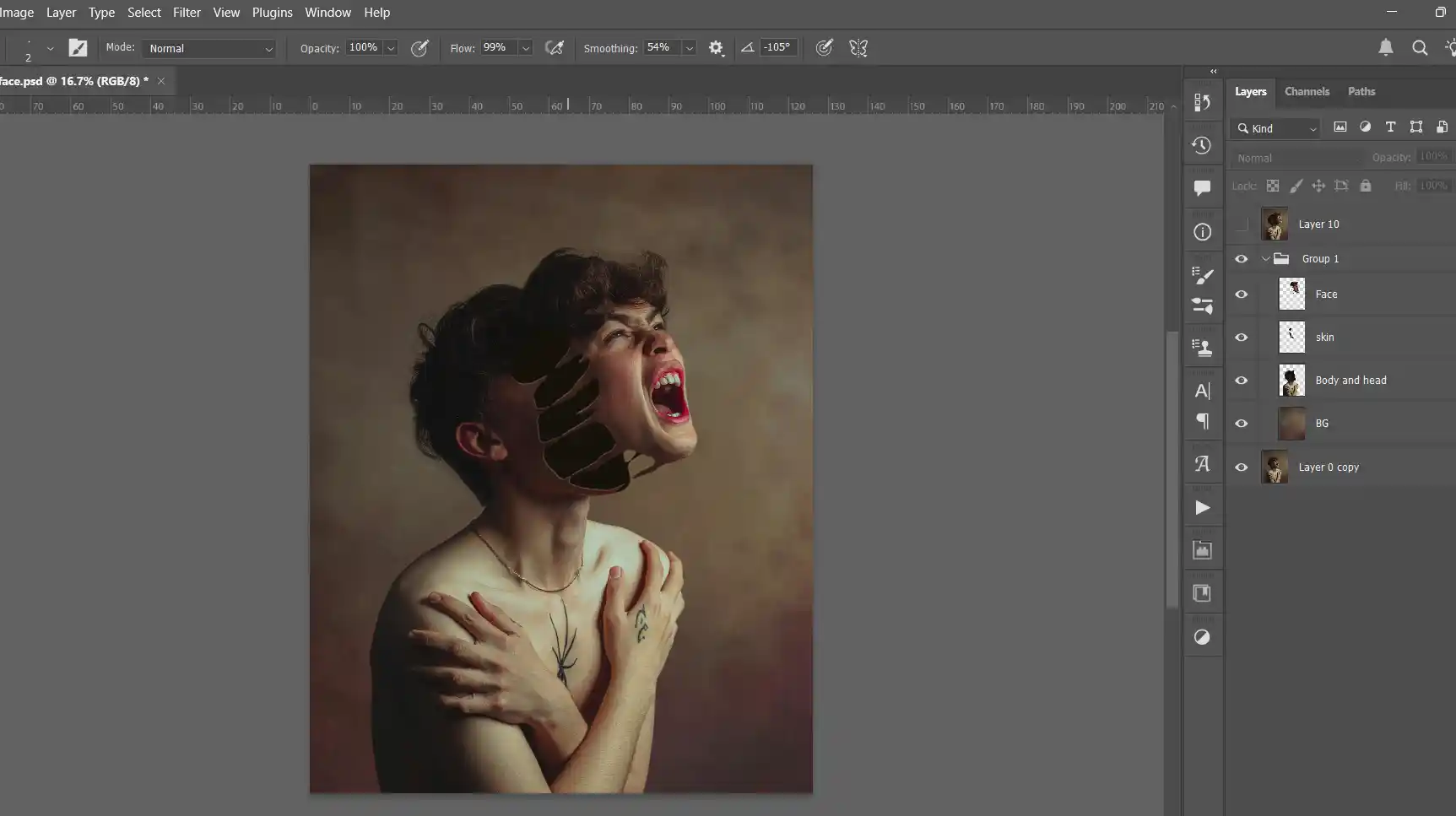
Task: Open the Clone Source panel icon
Action: coord(1202,347)
